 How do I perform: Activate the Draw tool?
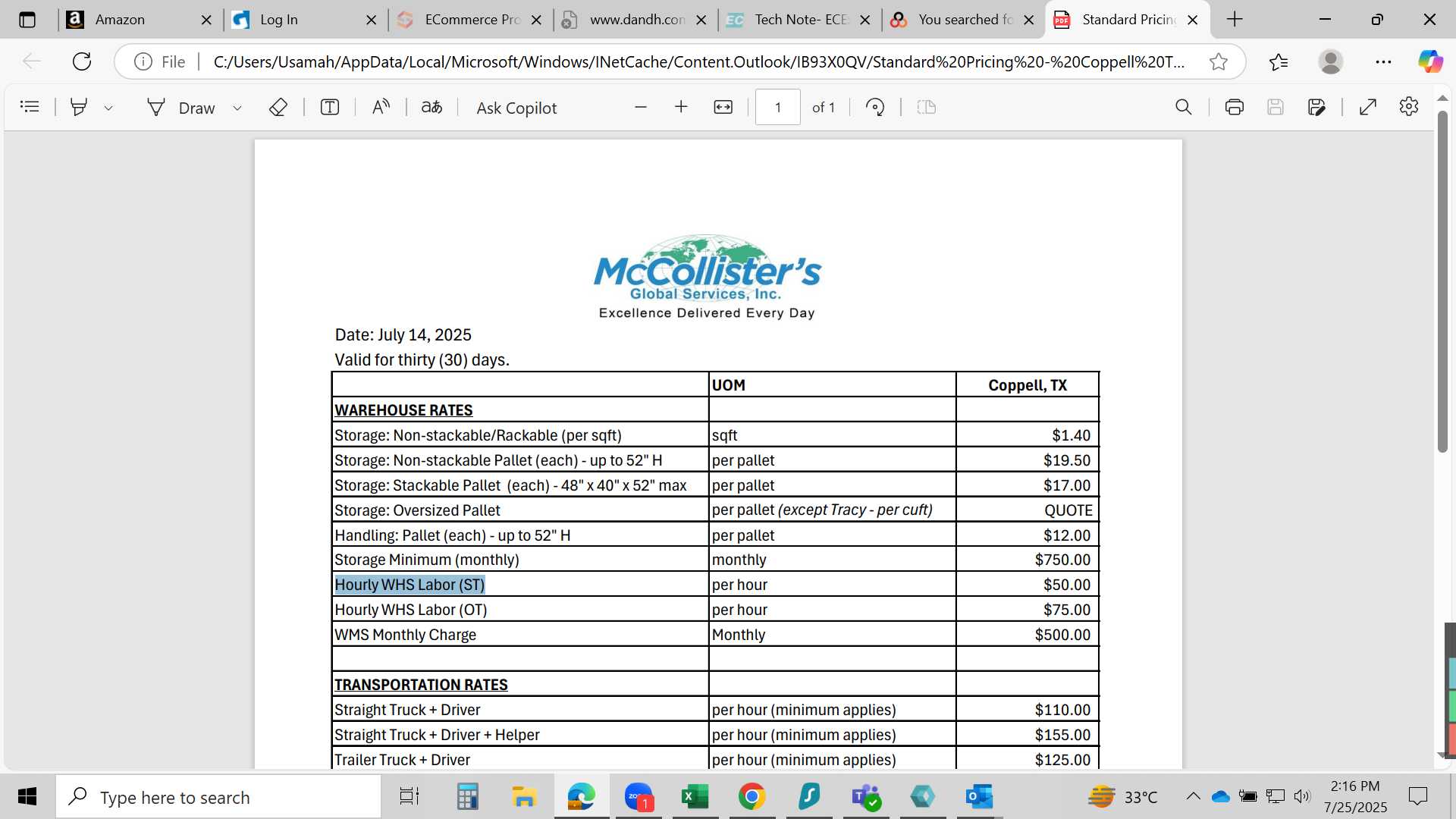pyautogui.click(x=181, y=108)
